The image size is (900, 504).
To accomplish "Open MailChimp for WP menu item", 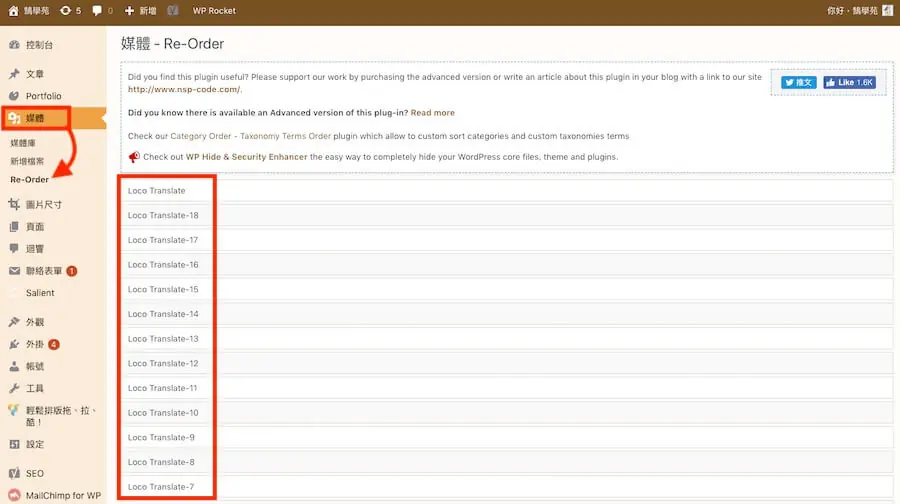I will click(x=63, y=495).
